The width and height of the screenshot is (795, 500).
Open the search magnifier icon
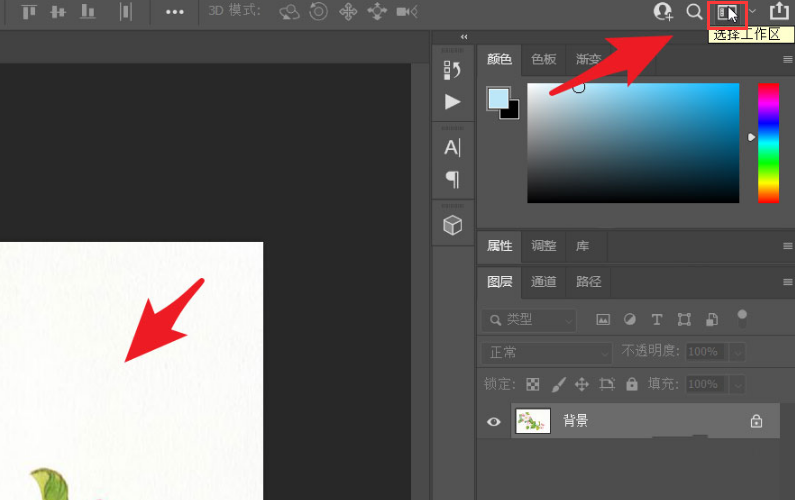(x=694, y=12)
